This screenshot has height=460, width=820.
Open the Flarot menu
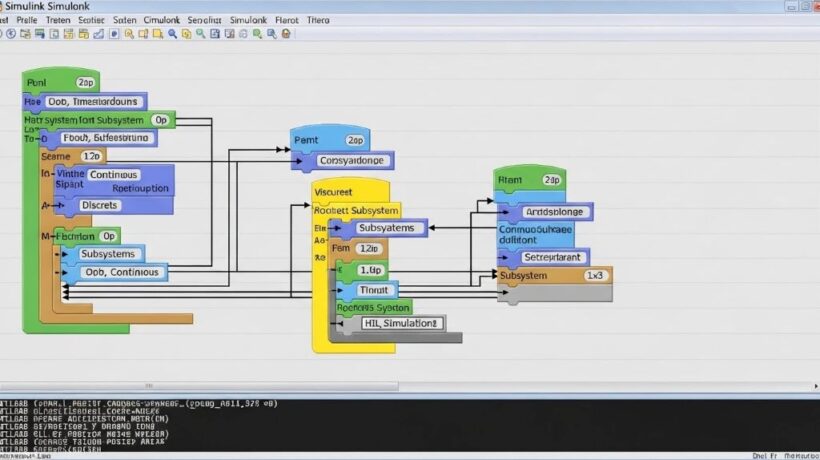pos(287,20)
